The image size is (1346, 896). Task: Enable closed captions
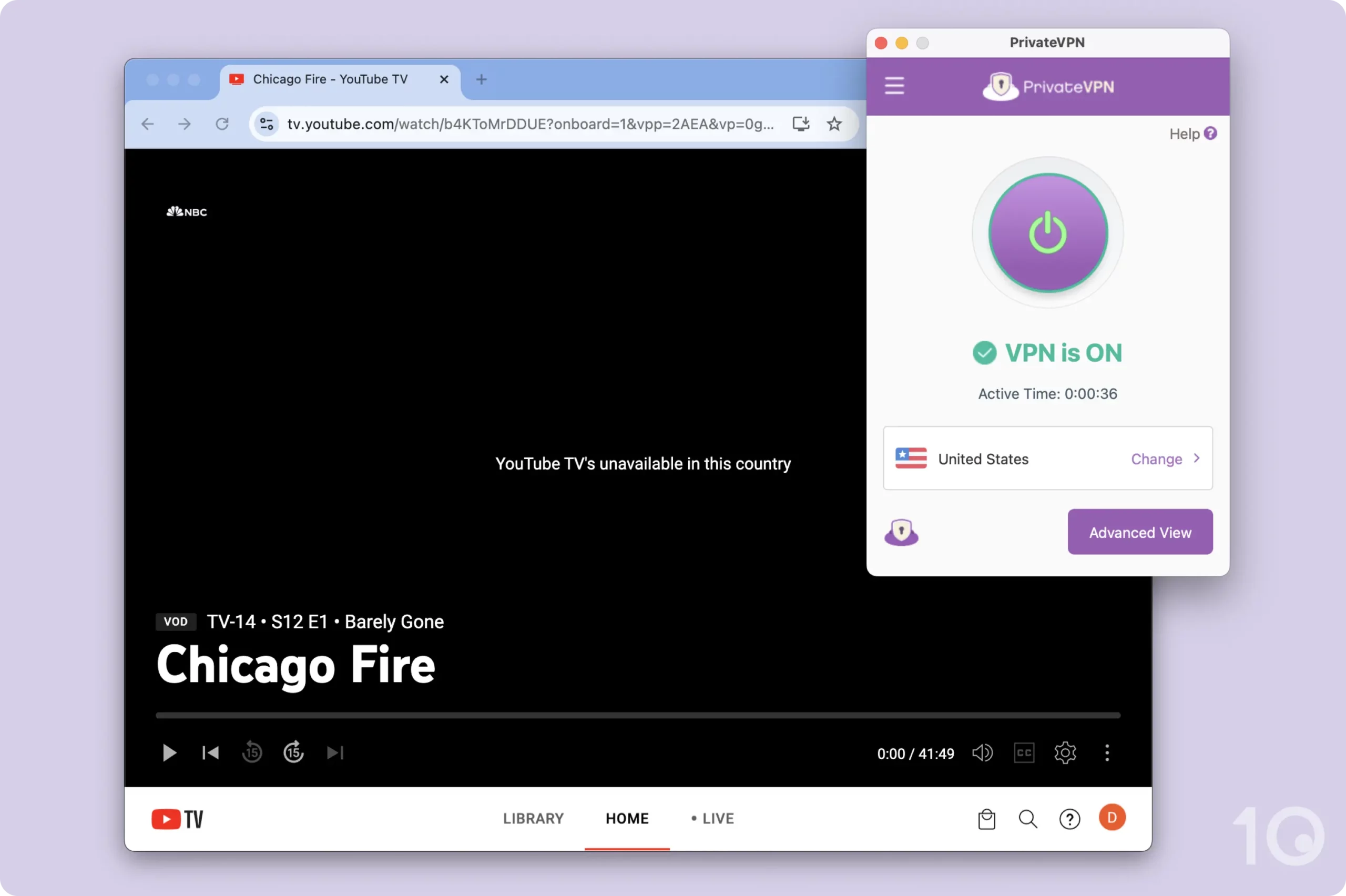[x=1023, y=752]
